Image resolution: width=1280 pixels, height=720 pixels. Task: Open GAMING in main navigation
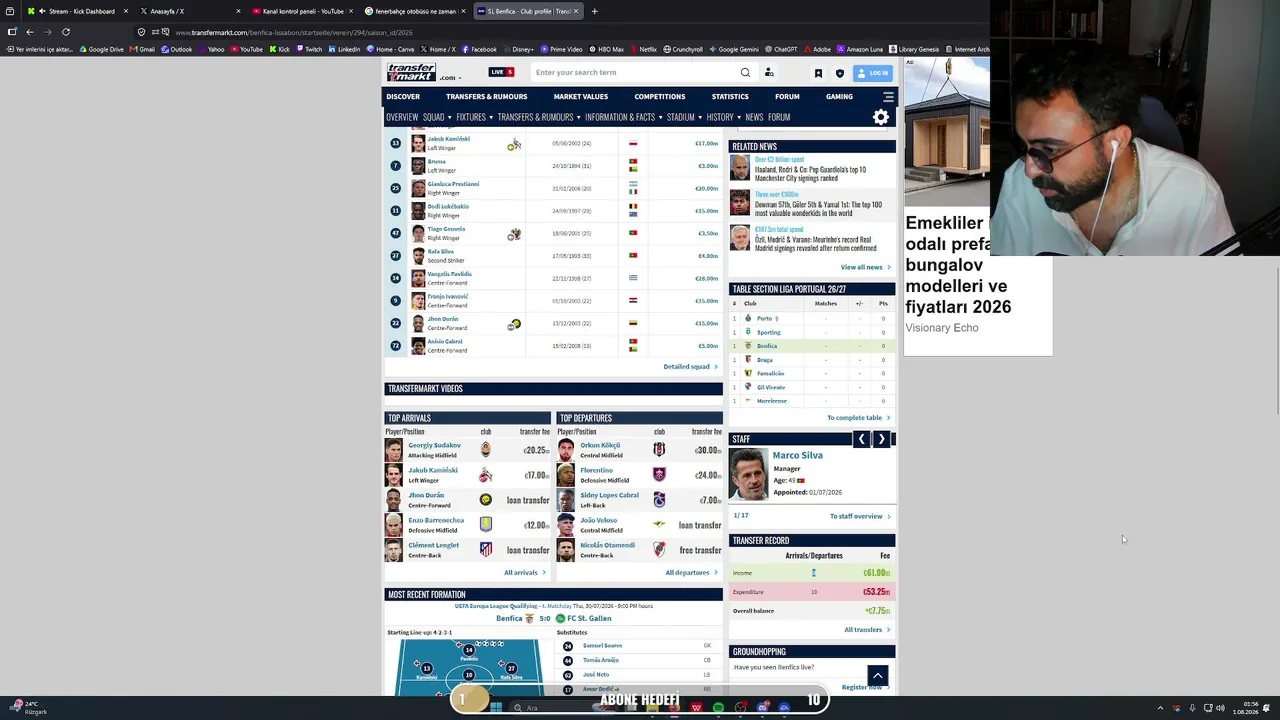click(x=839, y=97)
